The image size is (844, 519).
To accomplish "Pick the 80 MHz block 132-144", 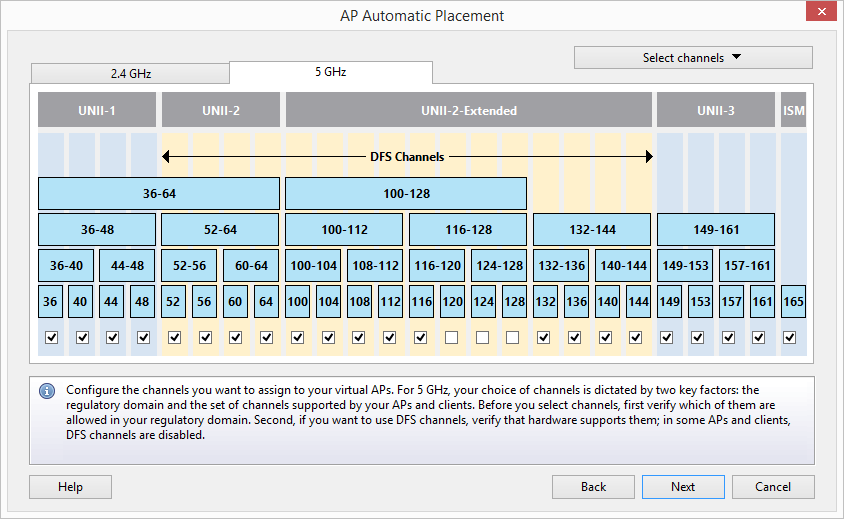I will (x=592, y=229).
